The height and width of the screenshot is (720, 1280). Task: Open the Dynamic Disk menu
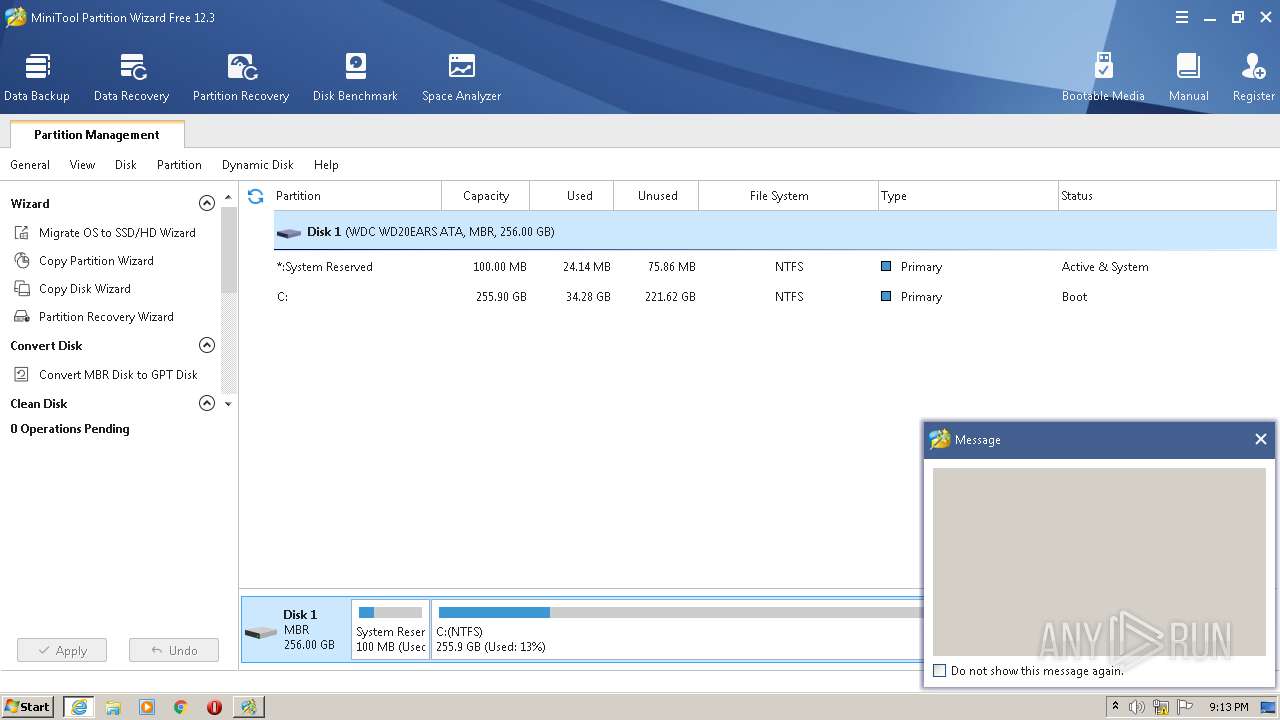258,165
